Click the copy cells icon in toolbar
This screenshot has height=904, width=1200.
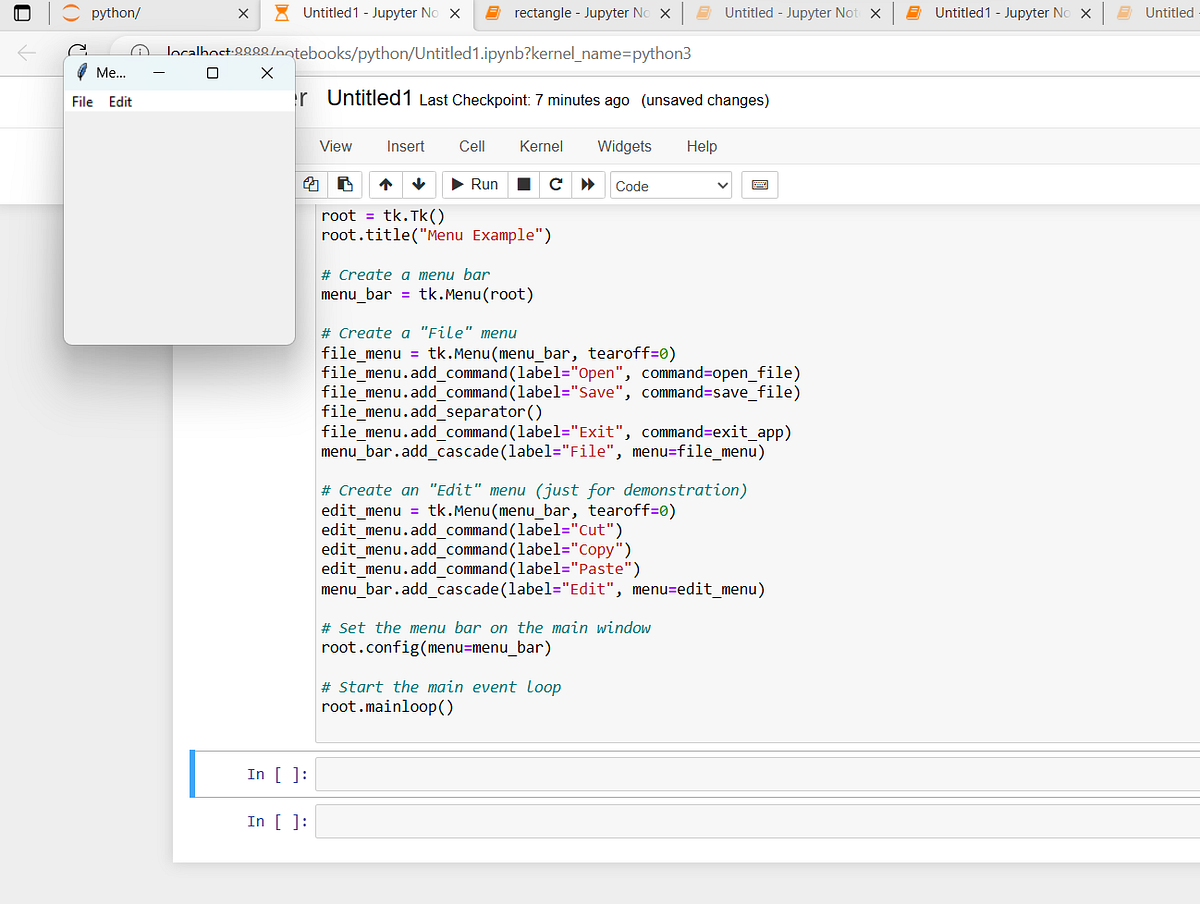pos(312,185)
